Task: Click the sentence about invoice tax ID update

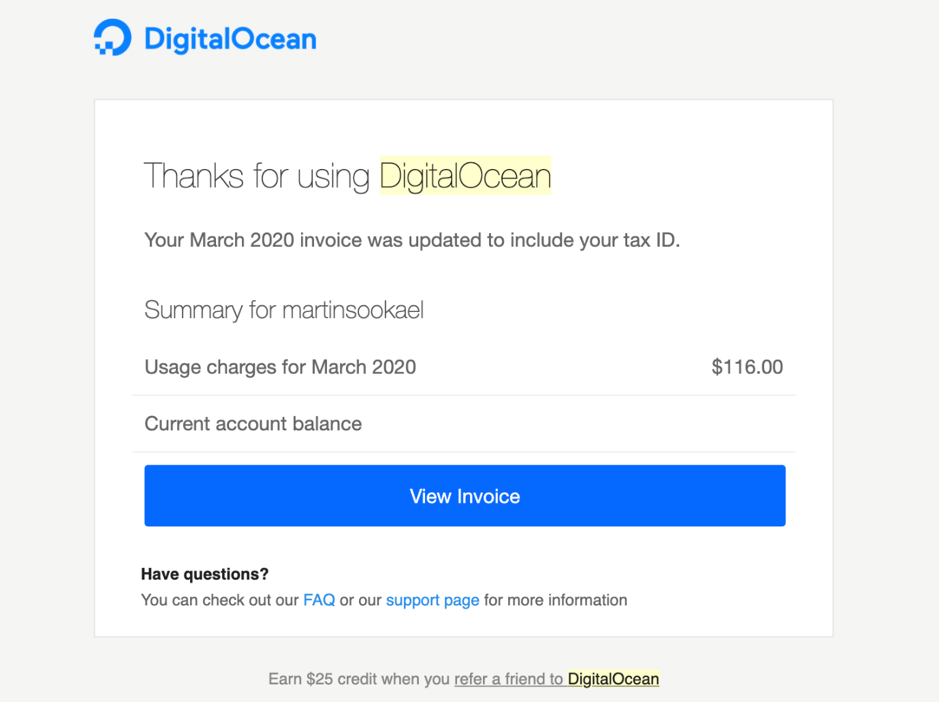Action: click(412, 240)
